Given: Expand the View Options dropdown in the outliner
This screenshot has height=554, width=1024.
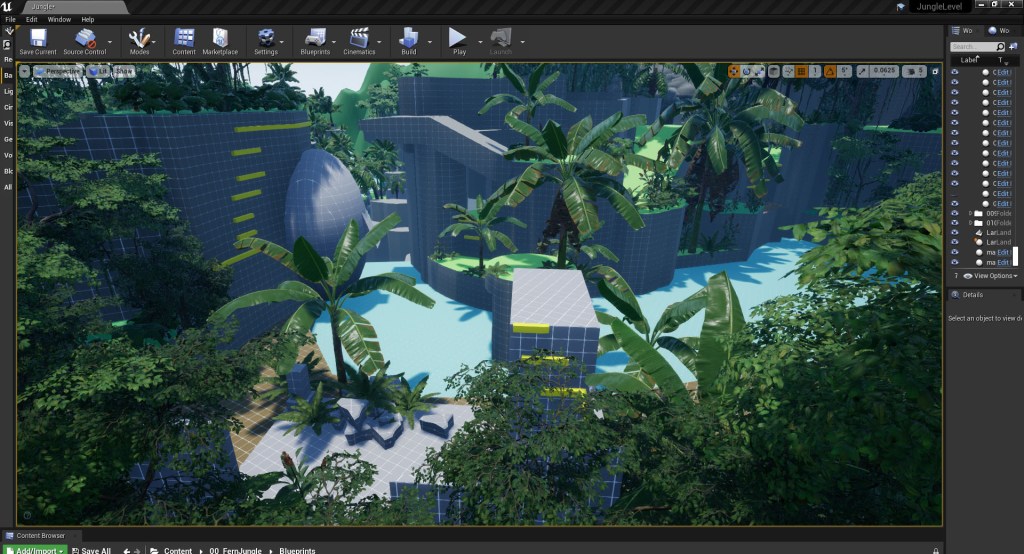Looking at the screenshot, I should point(994,275).
